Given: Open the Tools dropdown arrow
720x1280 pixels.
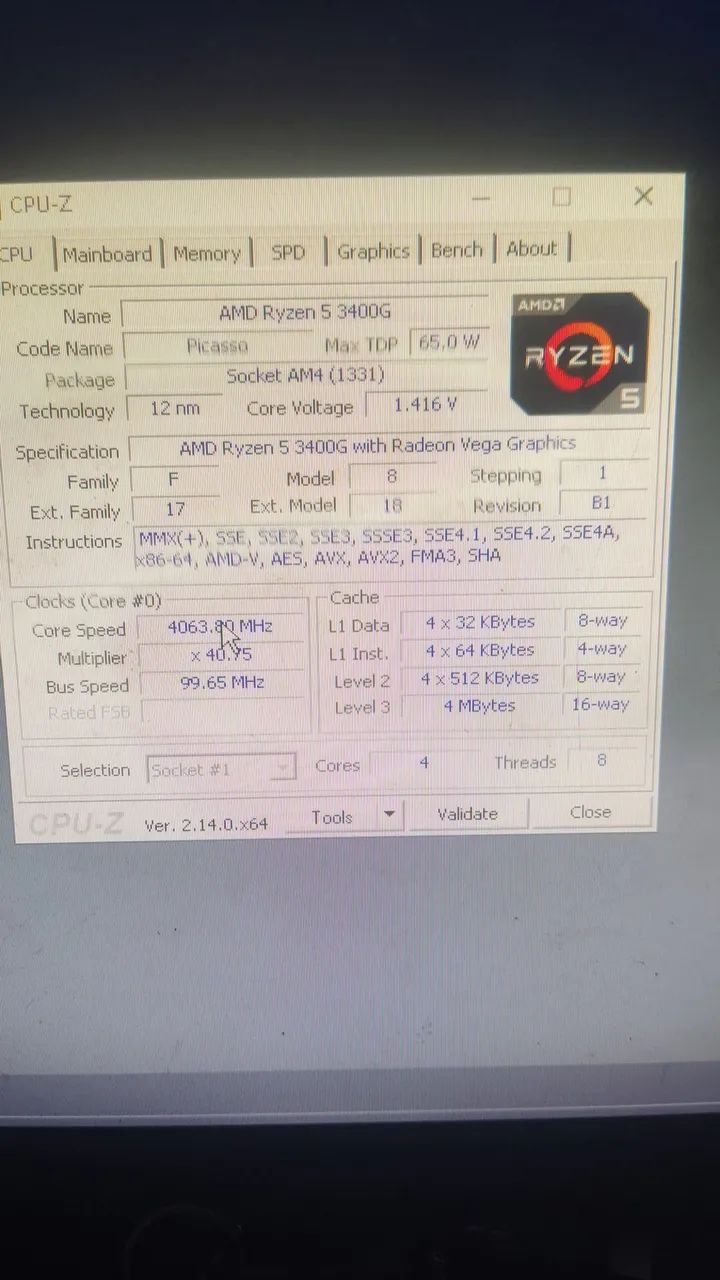Looking at the screenshot, I should [390, 816].
